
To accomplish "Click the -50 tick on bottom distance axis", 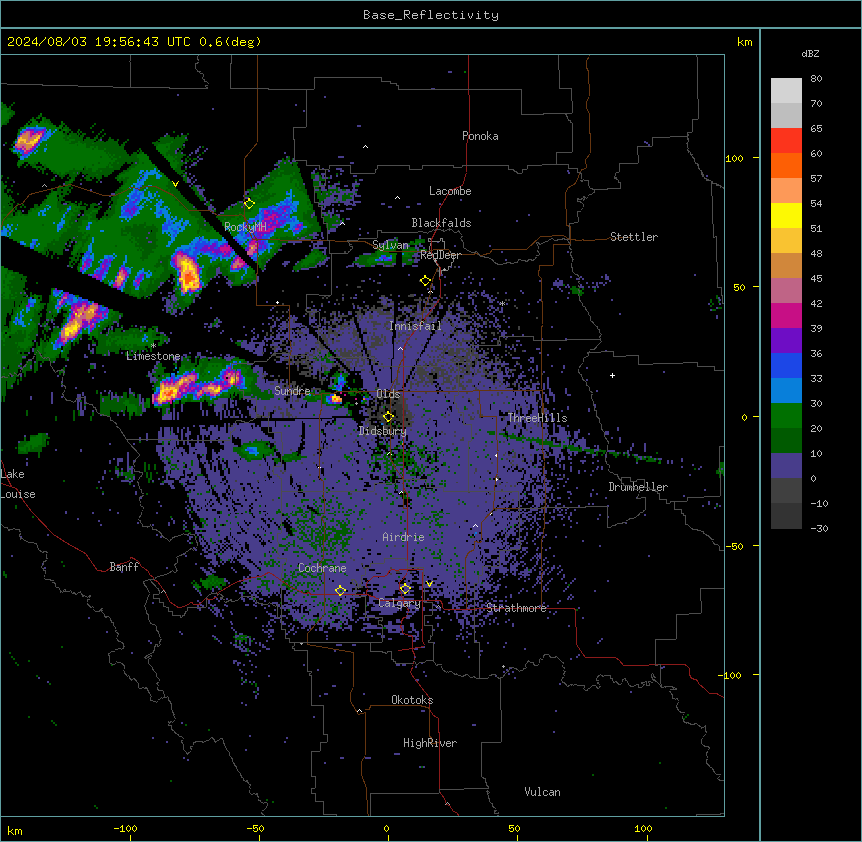I will [255, 828].
